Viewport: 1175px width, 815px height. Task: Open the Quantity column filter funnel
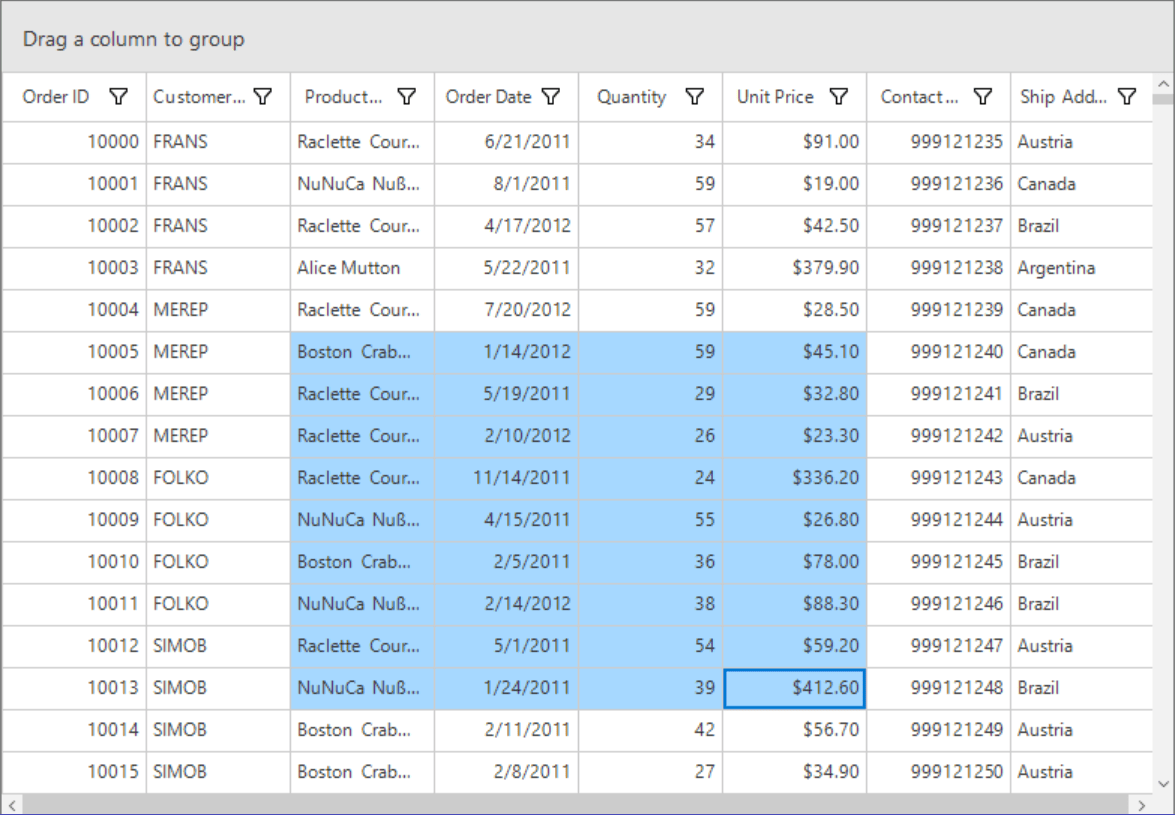(694, 96)
